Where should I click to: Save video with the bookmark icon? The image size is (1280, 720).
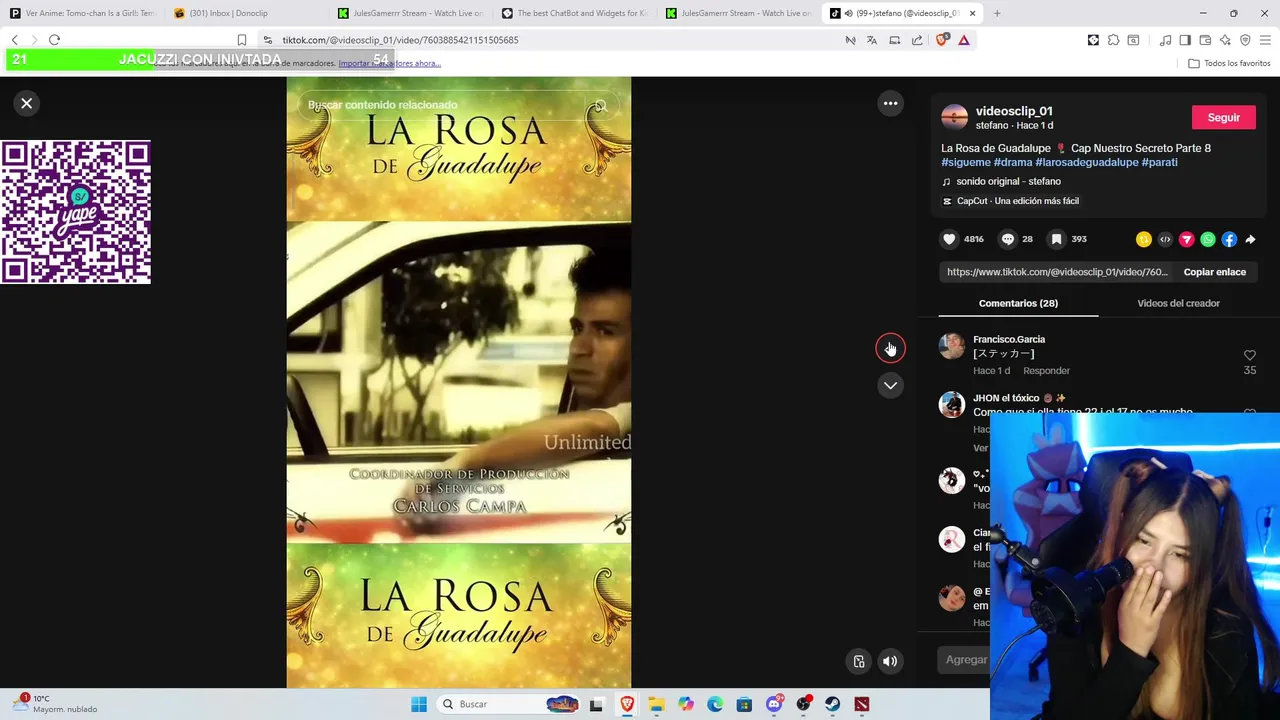pyautogui.click(x=1056, y=239)
